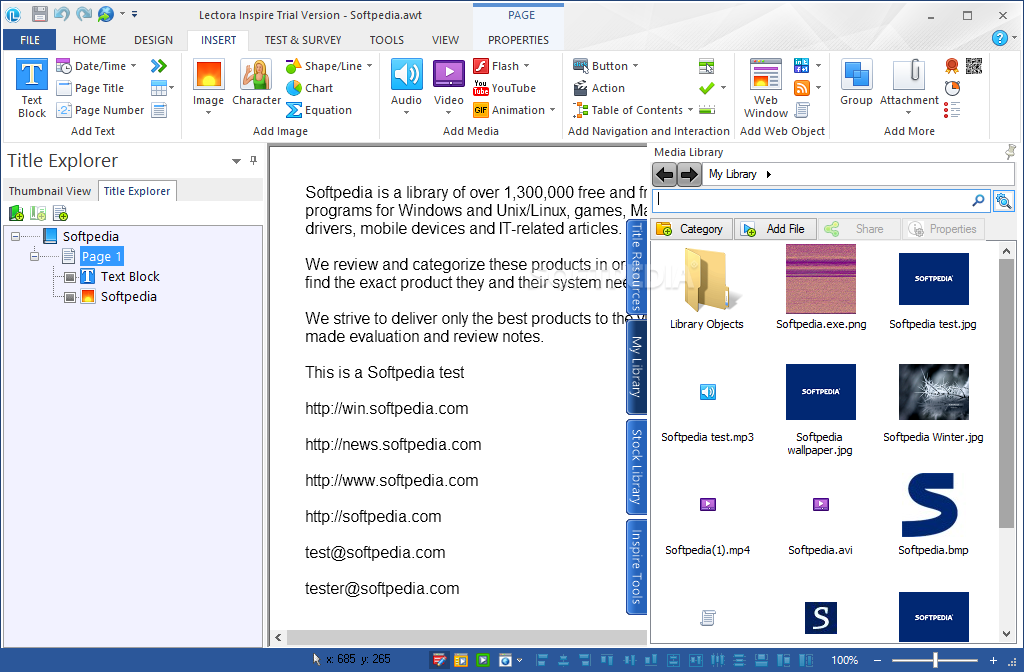Expand the Animation dropdown
1024x672 pixels.
coord(552,110)
